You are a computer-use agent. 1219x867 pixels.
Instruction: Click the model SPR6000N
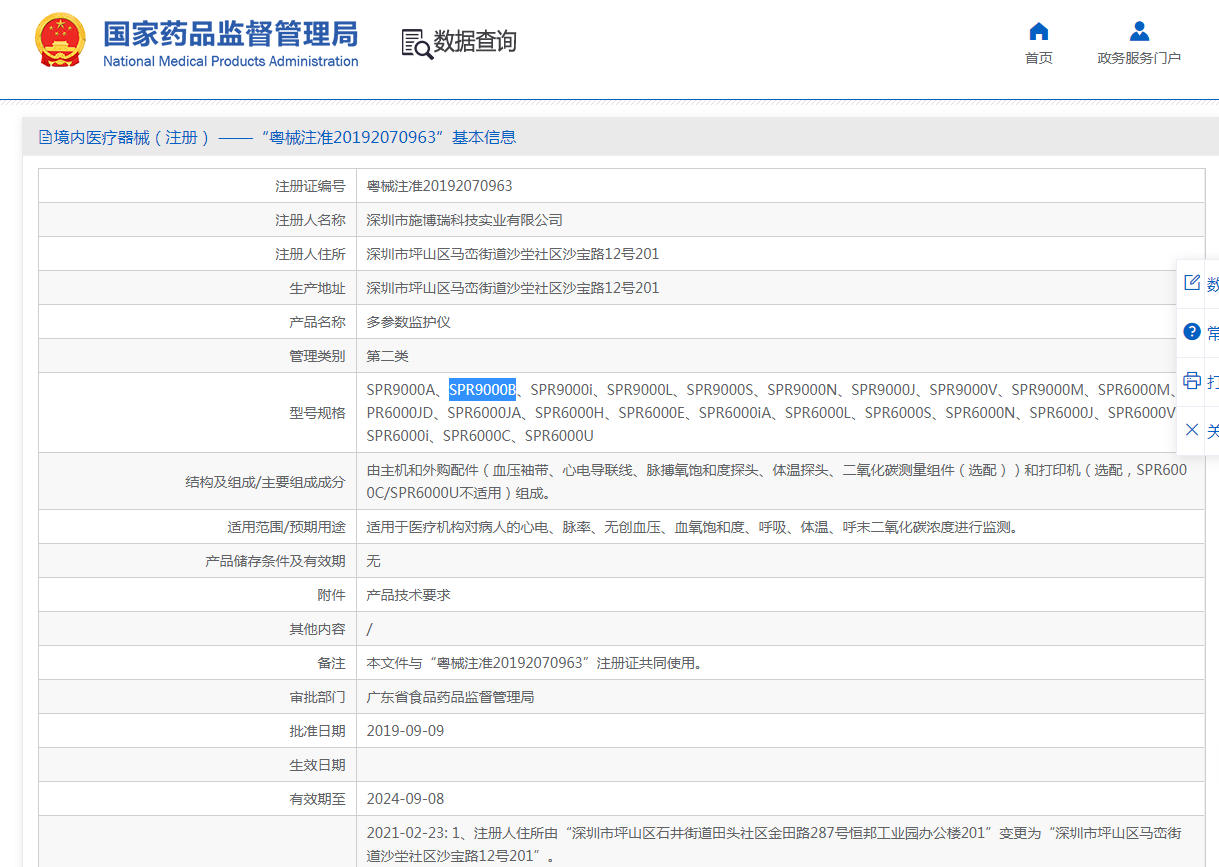(x=981, y=413)
